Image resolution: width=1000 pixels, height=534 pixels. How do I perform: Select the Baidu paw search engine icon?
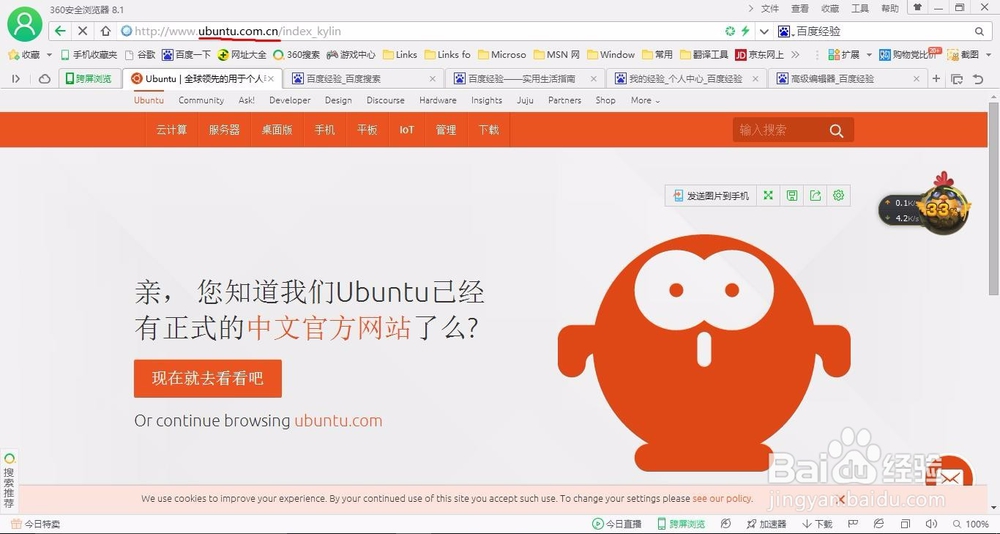tap(784, 31)
